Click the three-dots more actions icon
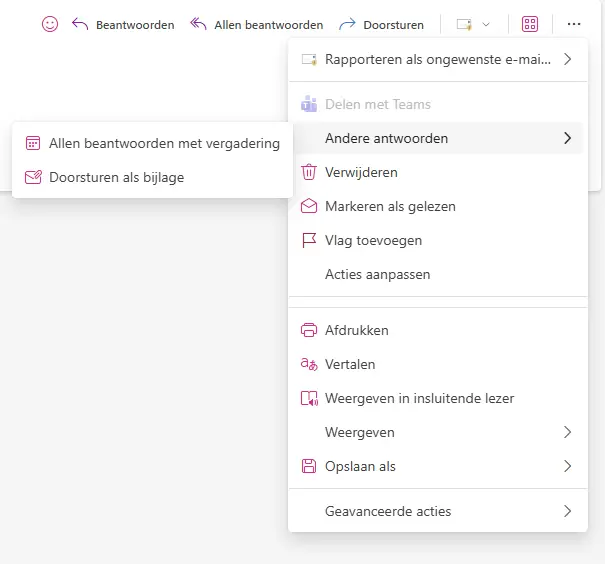This screenshot has width=605, height=564. (574, 24)
